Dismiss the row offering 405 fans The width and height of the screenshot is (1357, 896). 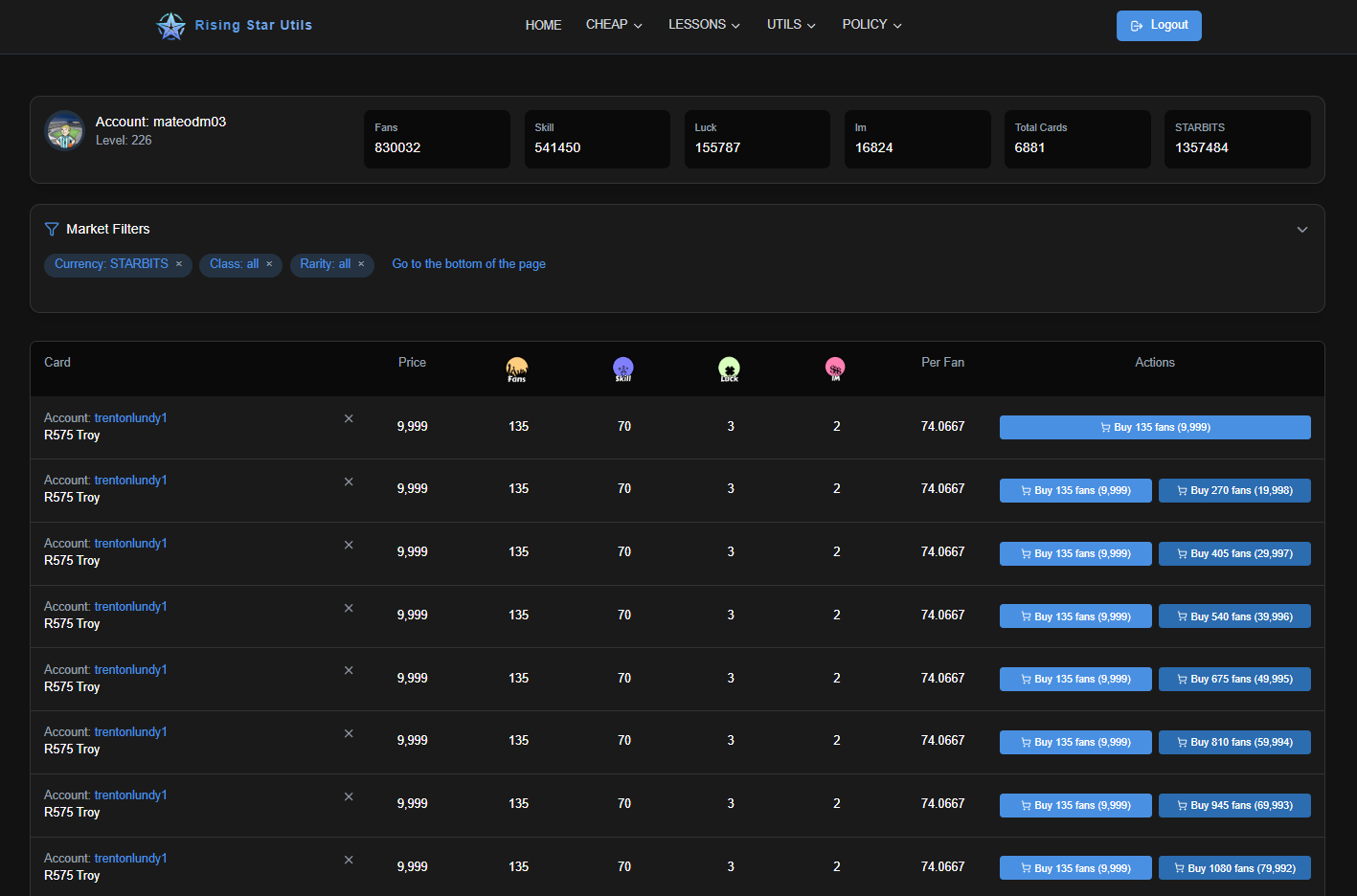(x=349, y=545)
